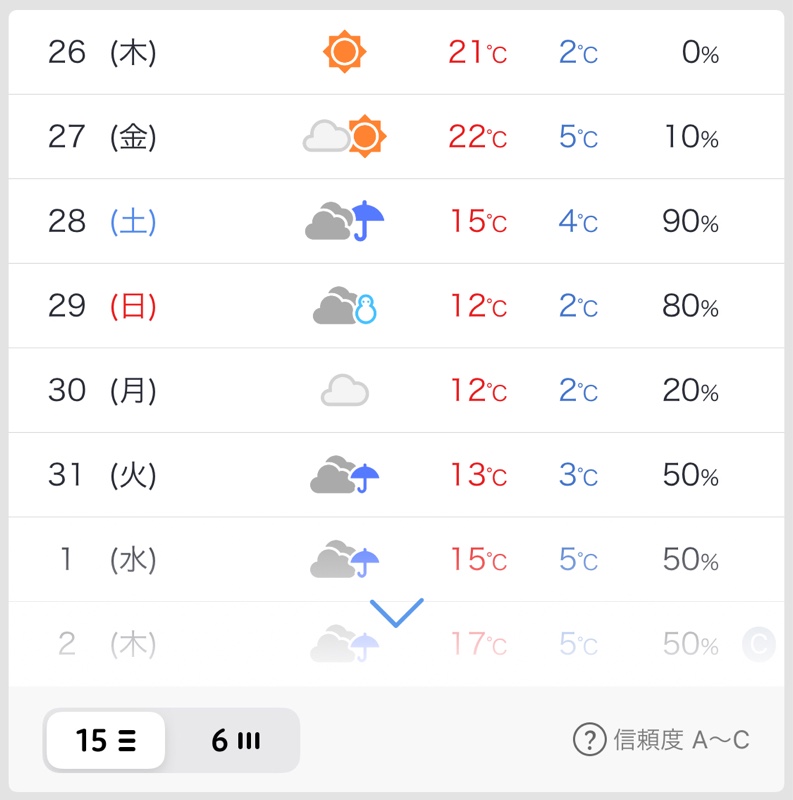The image size is (793, 800).
Task: Select the 28 (土) forecast row
Action: [396, 221]
